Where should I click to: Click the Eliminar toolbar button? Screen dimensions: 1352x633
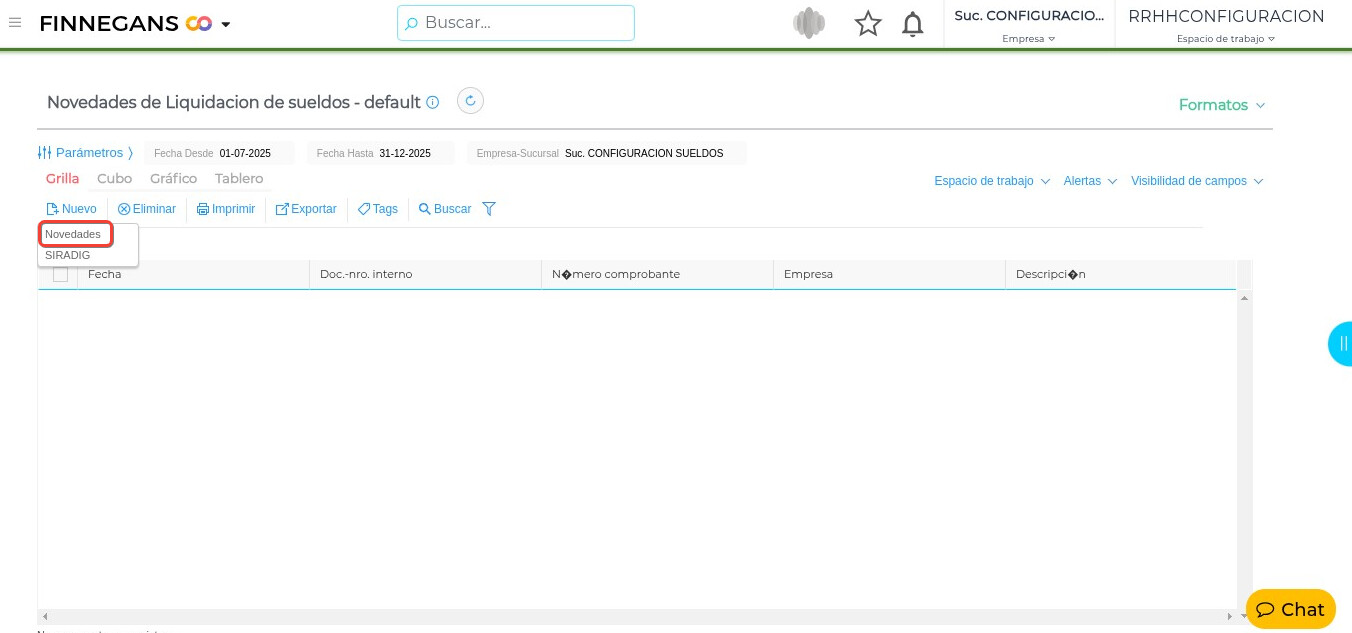click(x=147, y=209)
